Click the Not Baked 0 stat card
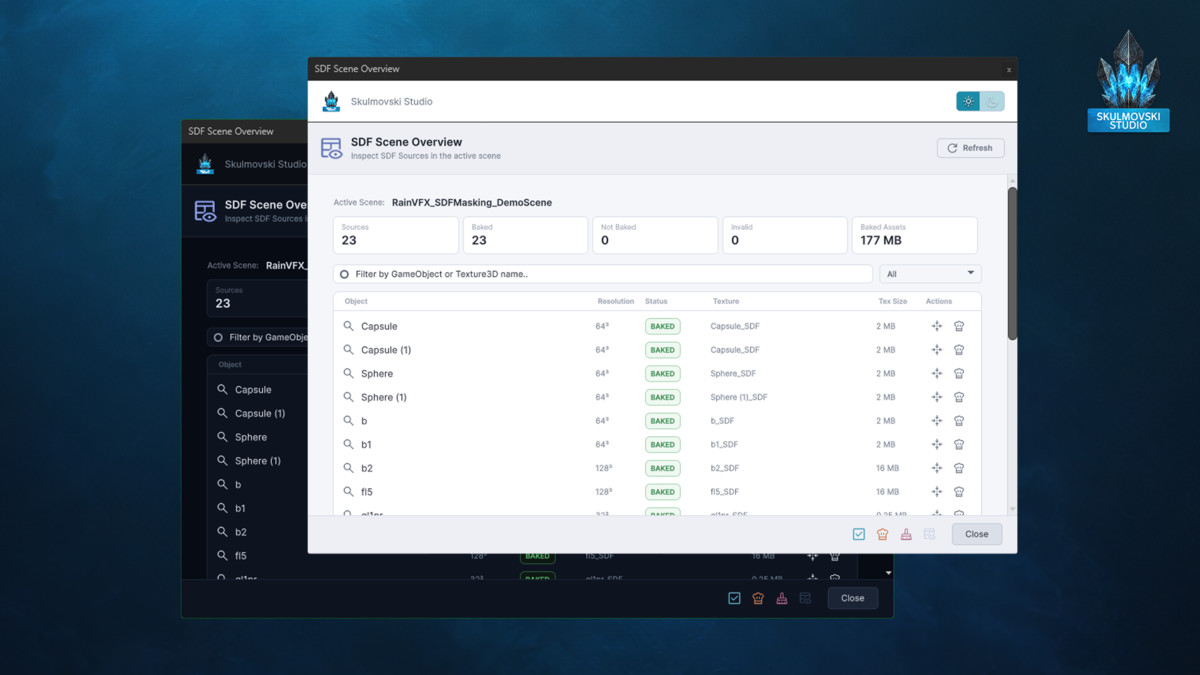1200x675 pixels. click(x=655, y=235)
